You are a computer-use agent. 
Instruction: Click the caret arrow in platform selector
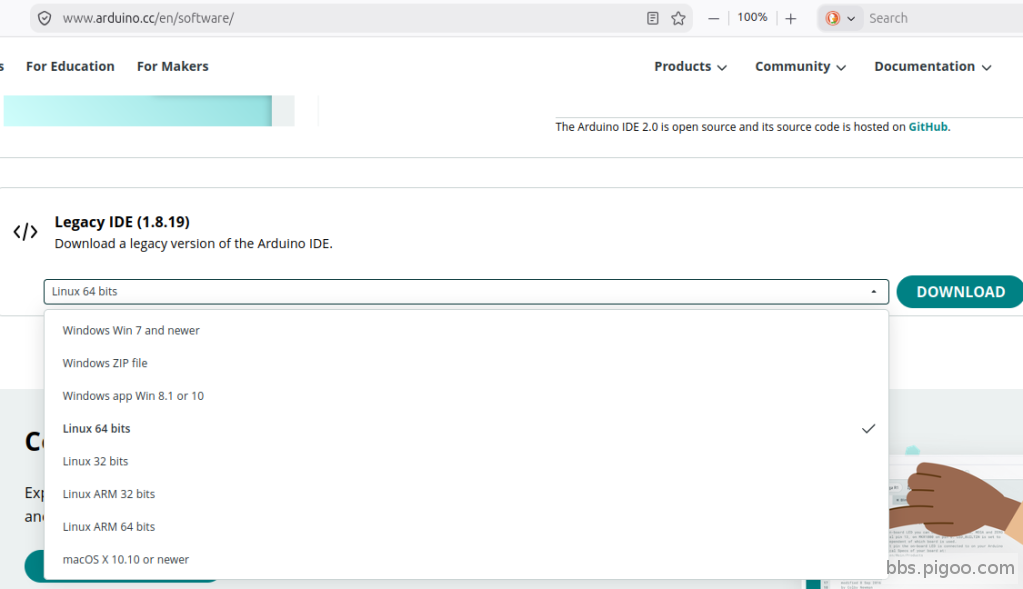coord(874,292)
